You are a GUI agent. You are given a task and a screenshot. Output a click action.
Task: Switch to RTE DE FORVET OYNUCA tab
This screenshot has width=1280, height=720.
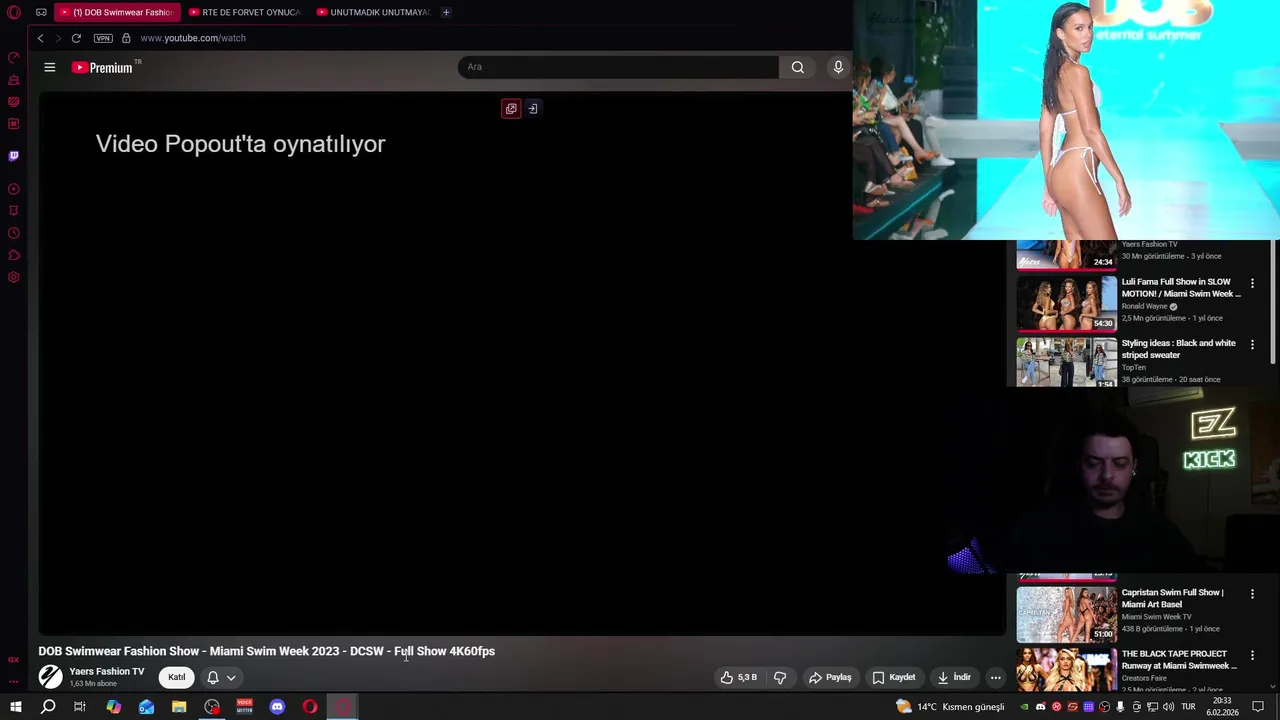245,12
